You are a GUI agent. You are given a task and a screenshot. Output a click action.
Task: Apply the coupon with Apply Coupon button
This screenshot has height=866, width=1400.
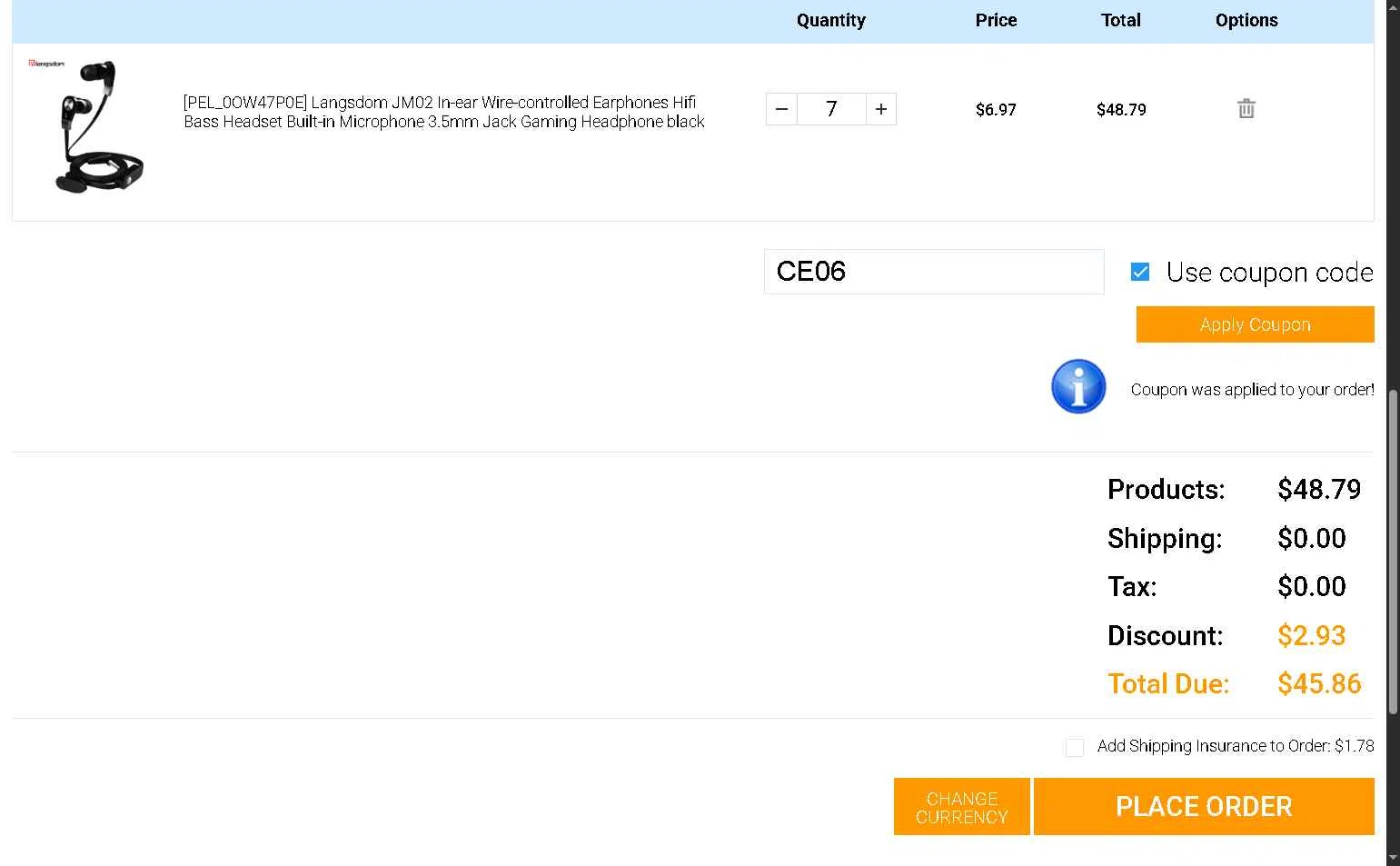1255,324
